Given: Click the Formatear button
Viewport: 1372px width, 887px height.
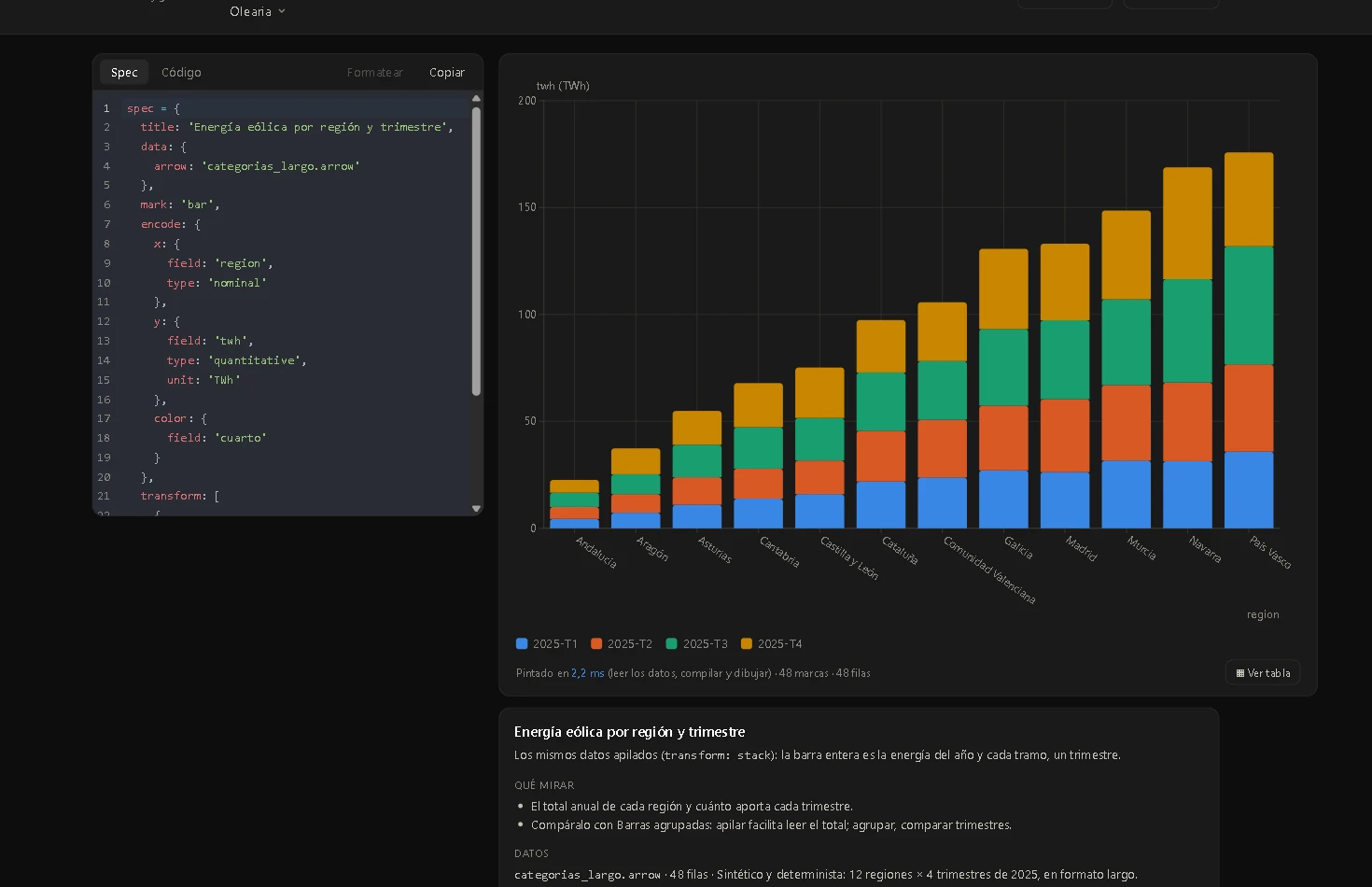Looking at the screenshot, I should 375,73.
